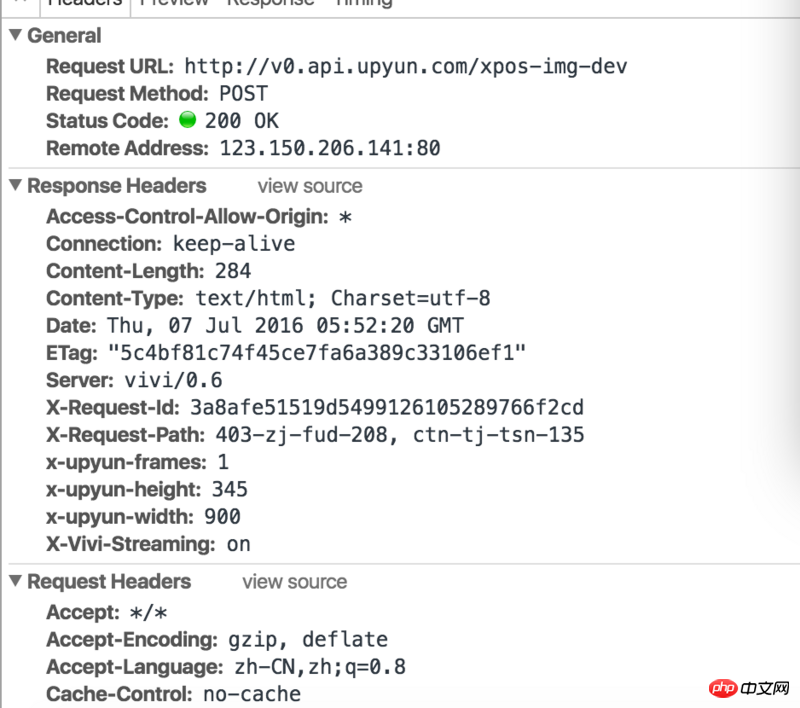
Task: Click the green status code indicator dot
Action: coord(187,121)
